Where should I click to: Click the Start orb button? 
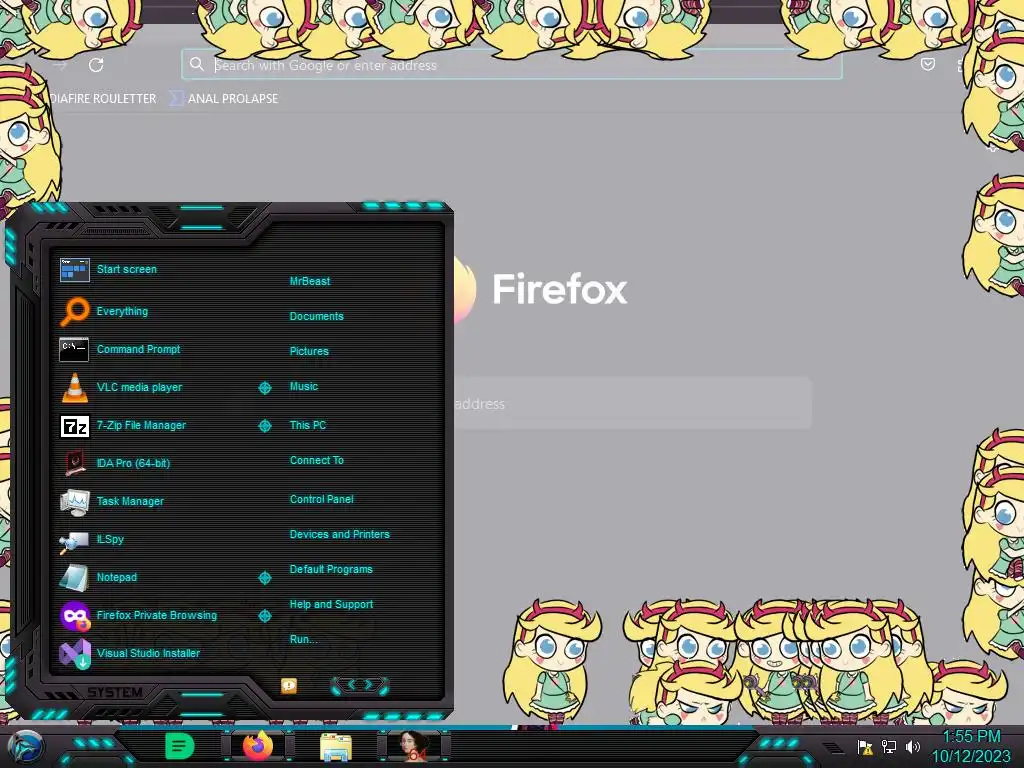click(x=26, y=747)
